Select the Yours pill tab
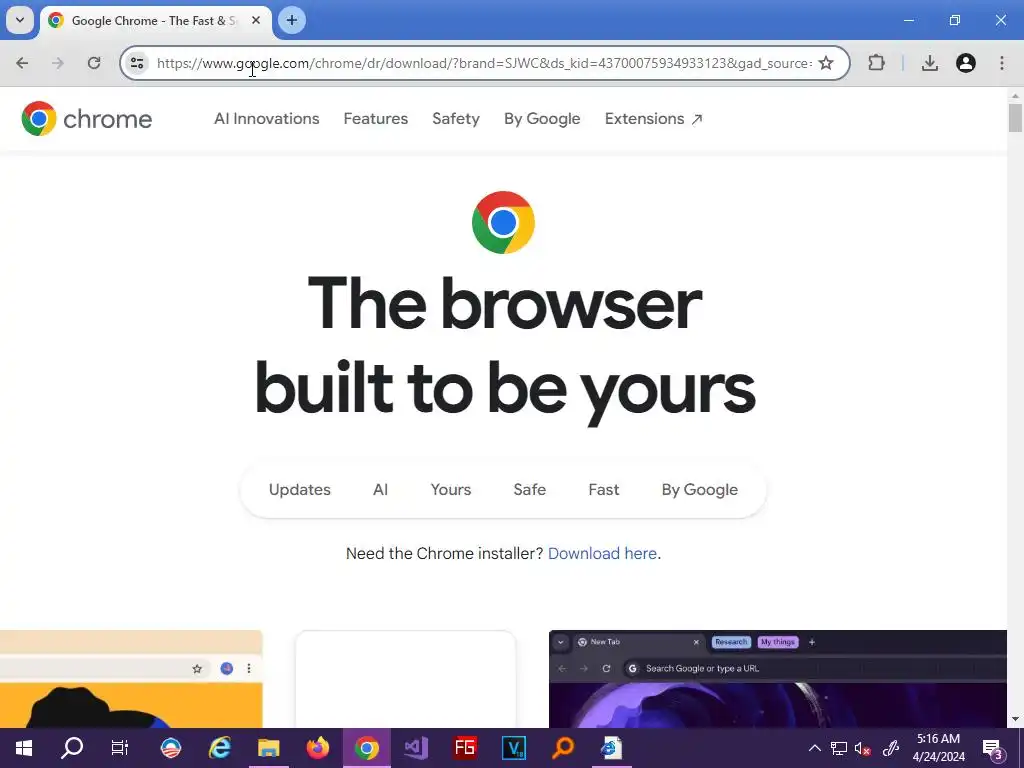1024x768 pixels. tap(451, 490)
